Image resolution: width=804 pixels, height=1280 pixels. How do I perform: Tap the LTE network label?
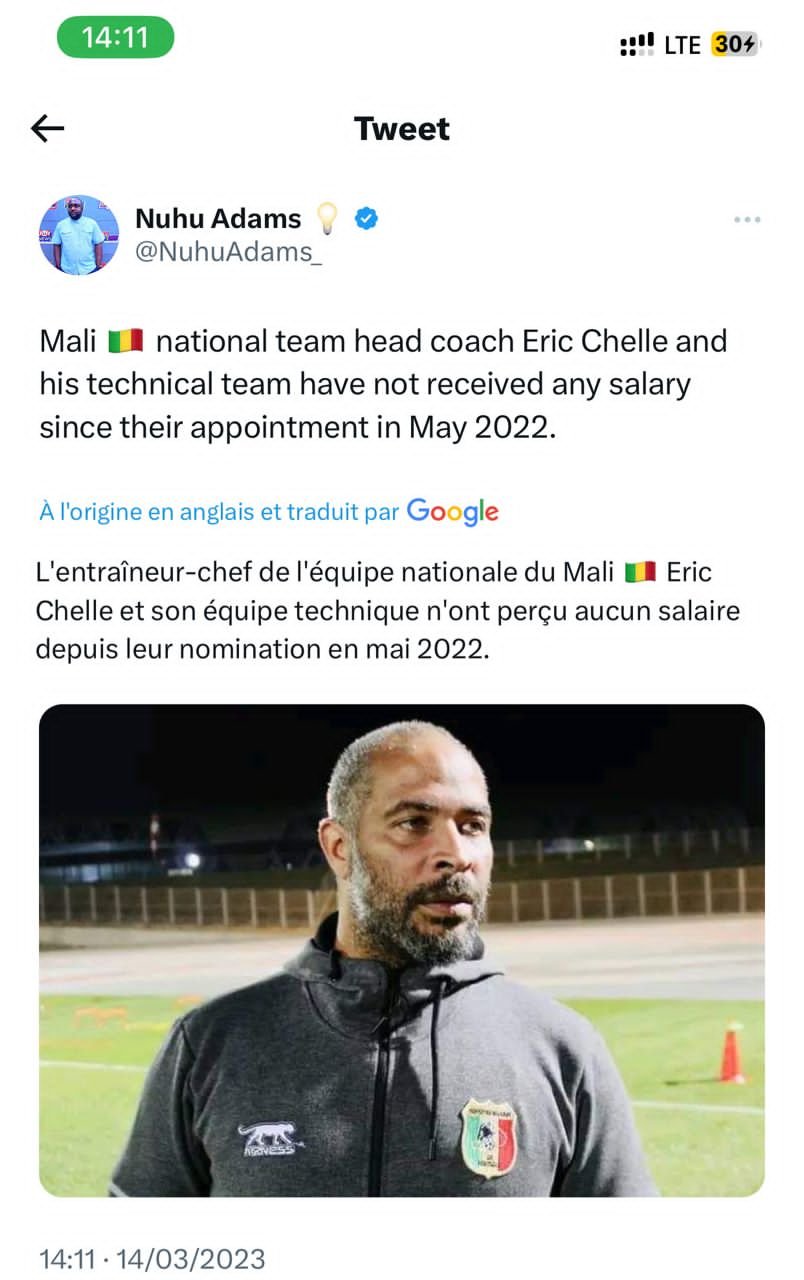[683, 45]
